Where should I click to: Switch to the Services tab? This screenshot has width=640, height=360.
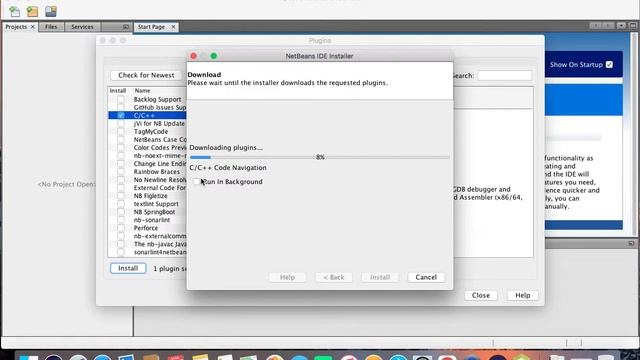[x=82, y=27]
